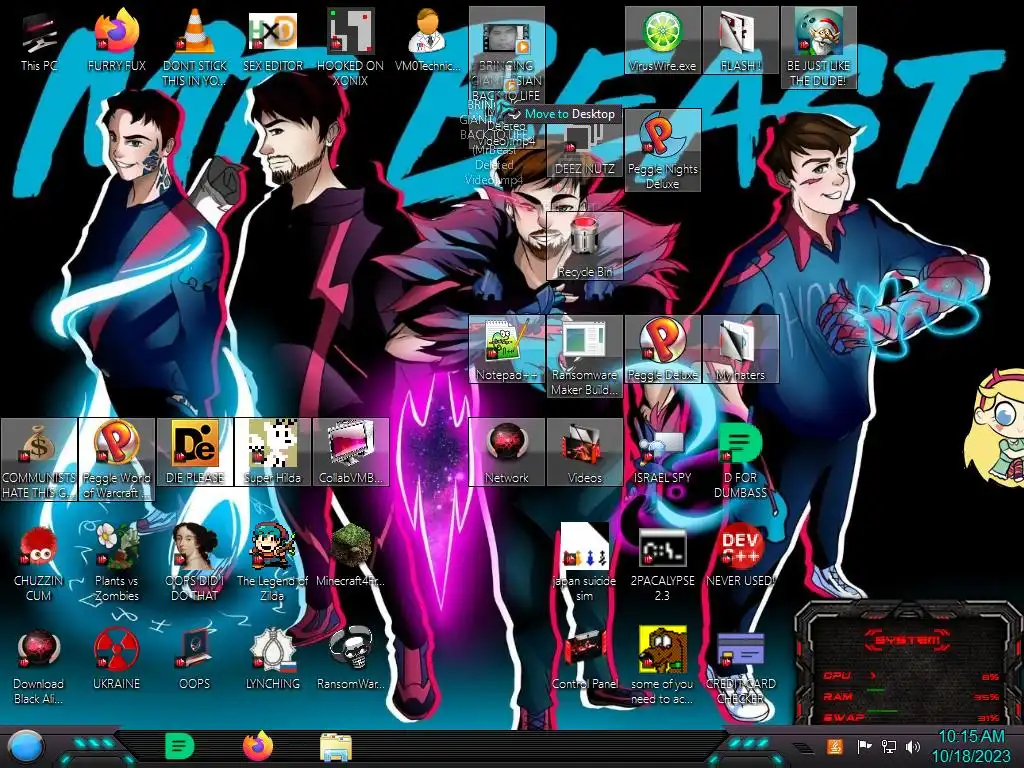The width and height of the screenshot is (1024, 768).
Task: Click the Peggle Deluxe shortcut
Action: [x=662, y=349]
